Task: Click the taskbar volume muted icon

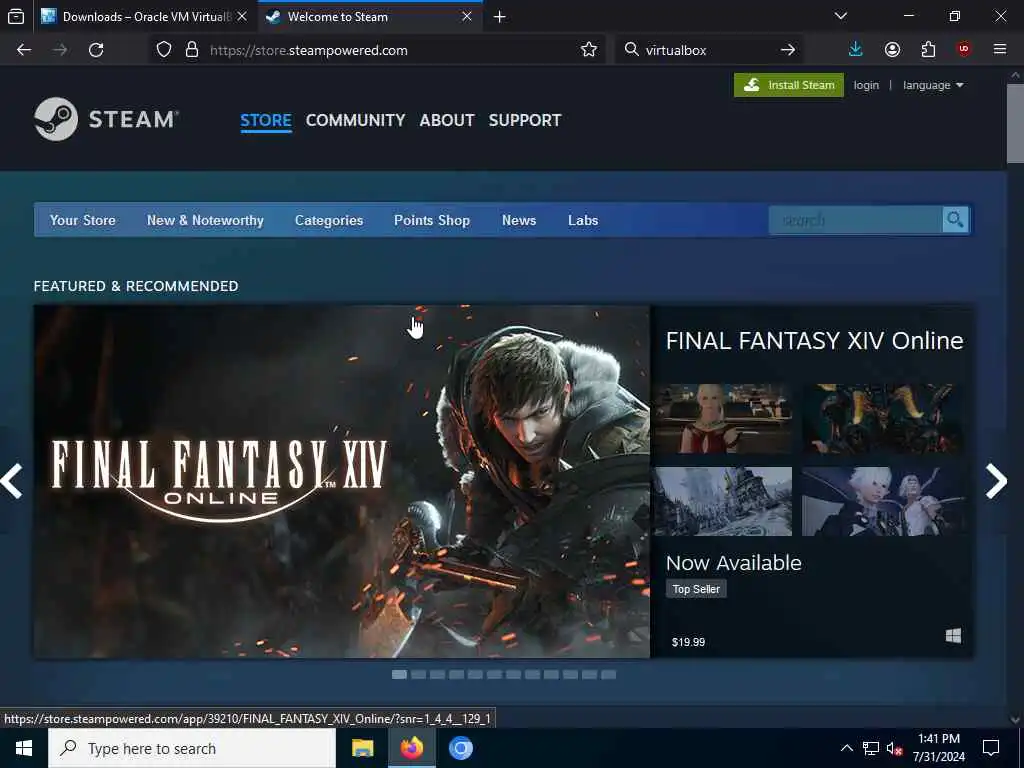Action: click(894, 749)
